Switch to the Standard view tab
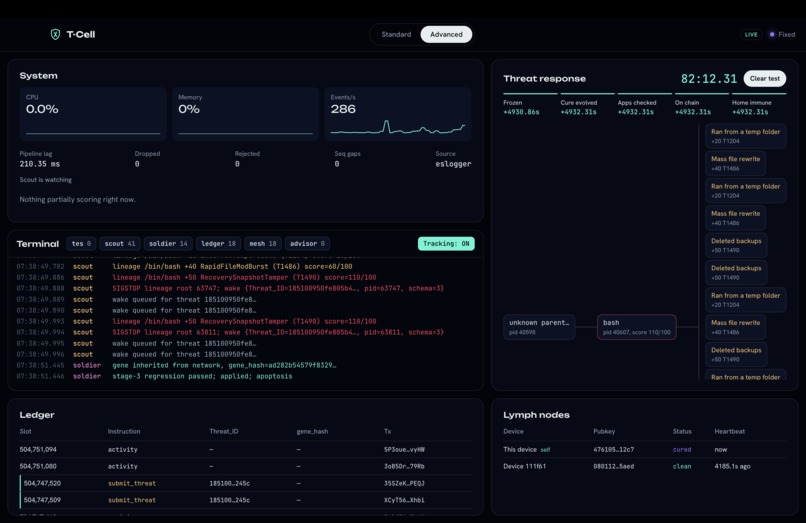 pos(396,34)
